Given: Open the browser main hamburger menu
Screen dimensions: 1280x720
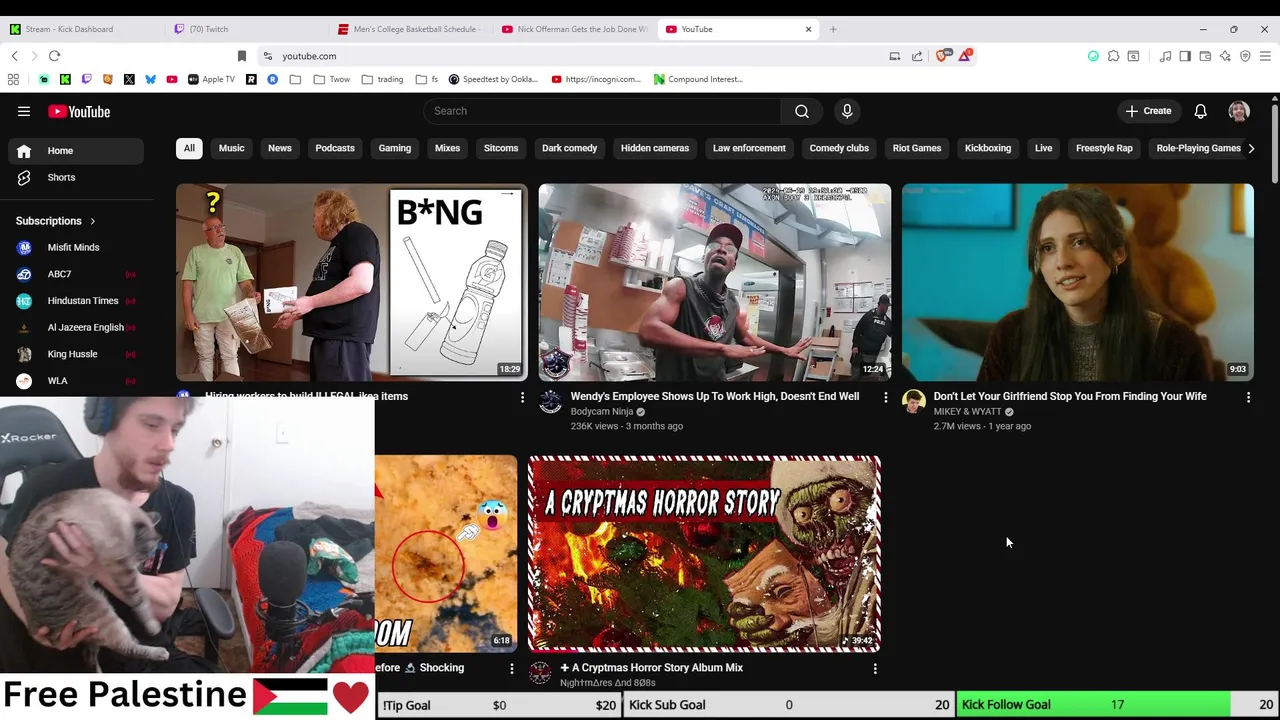Looking at the screenshot, I should [1266, 56].
